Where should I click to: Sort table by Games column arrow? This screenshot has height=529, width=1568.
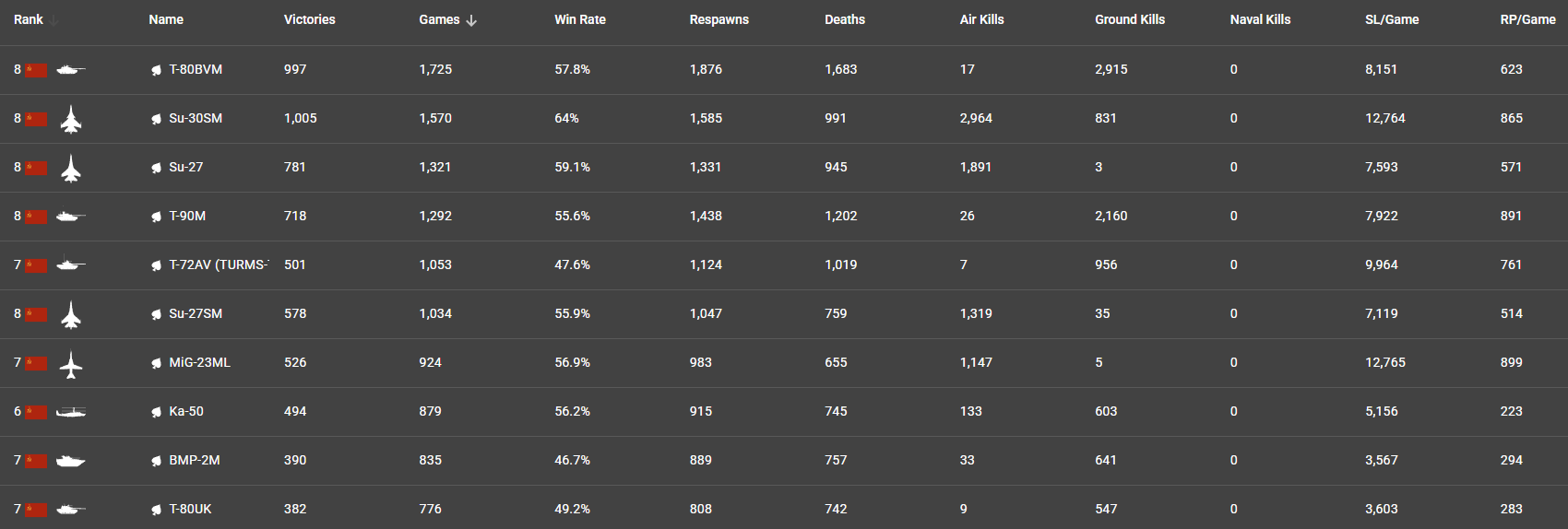pyautogui.click(x=471, y=20)
